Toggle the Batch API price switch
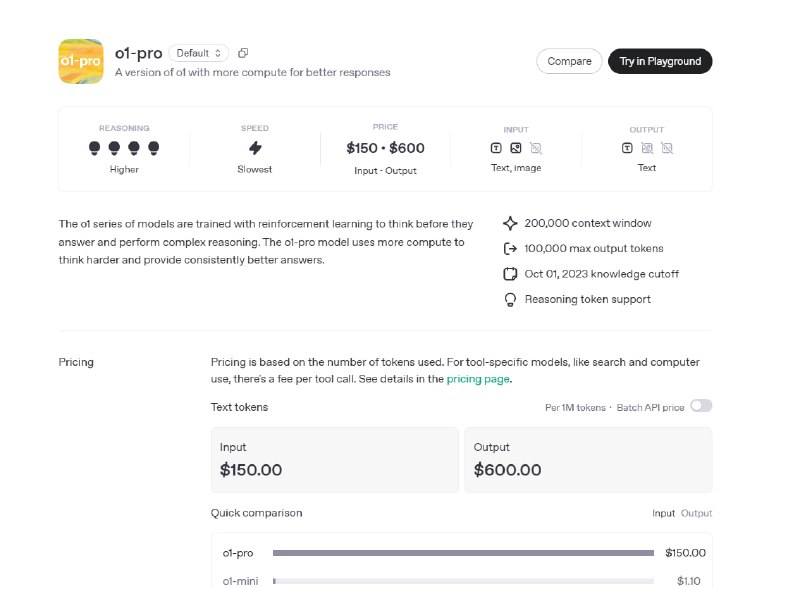The width and height of the screenshot is (800, 589). click(701, 406)
